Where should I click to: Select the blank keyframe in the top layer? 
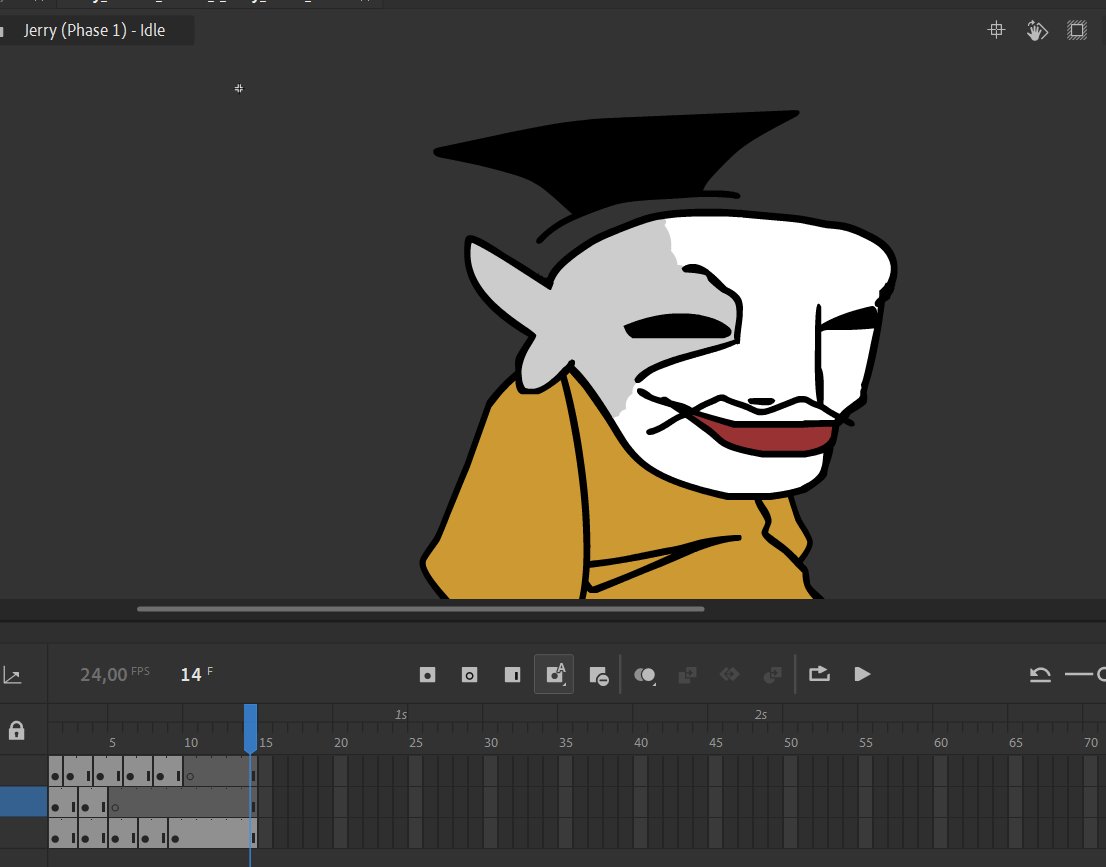pyautogui.click(x=190, y=777)
